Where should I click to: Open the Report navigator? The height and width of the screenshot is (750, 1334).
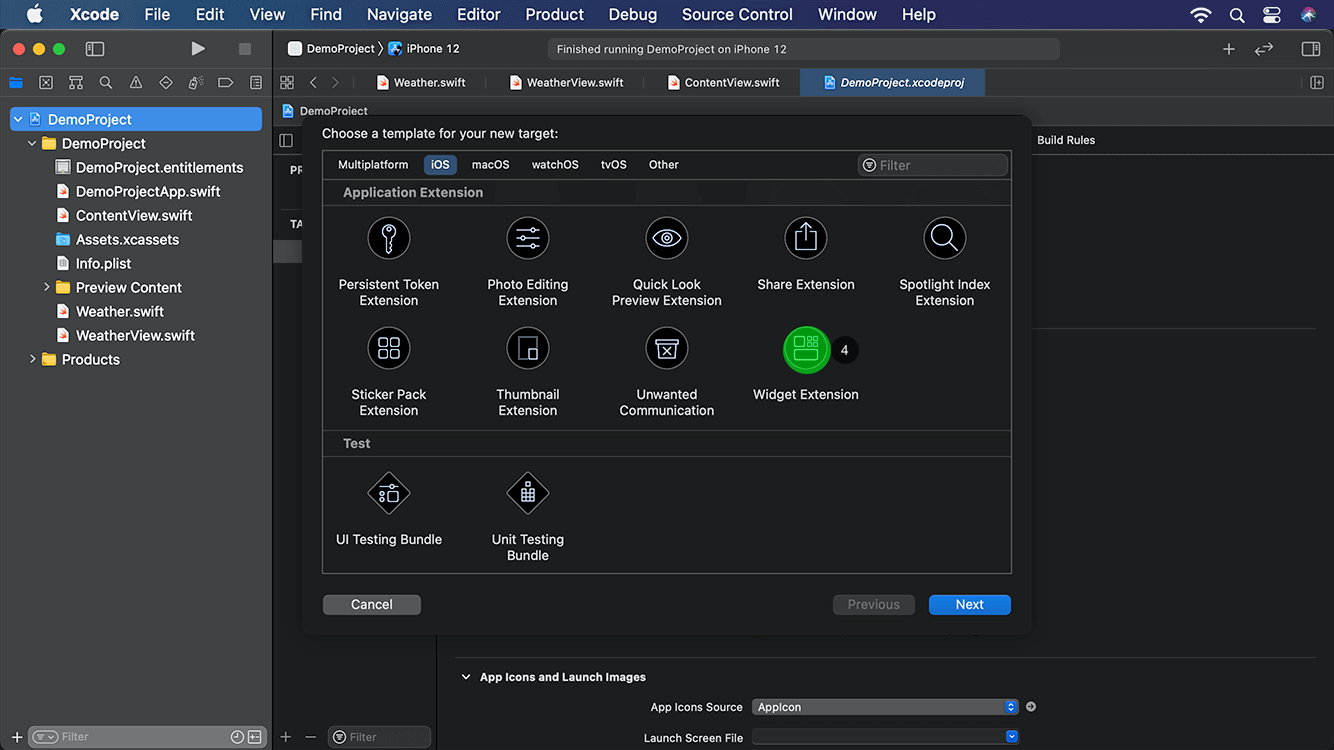(256, 83)
